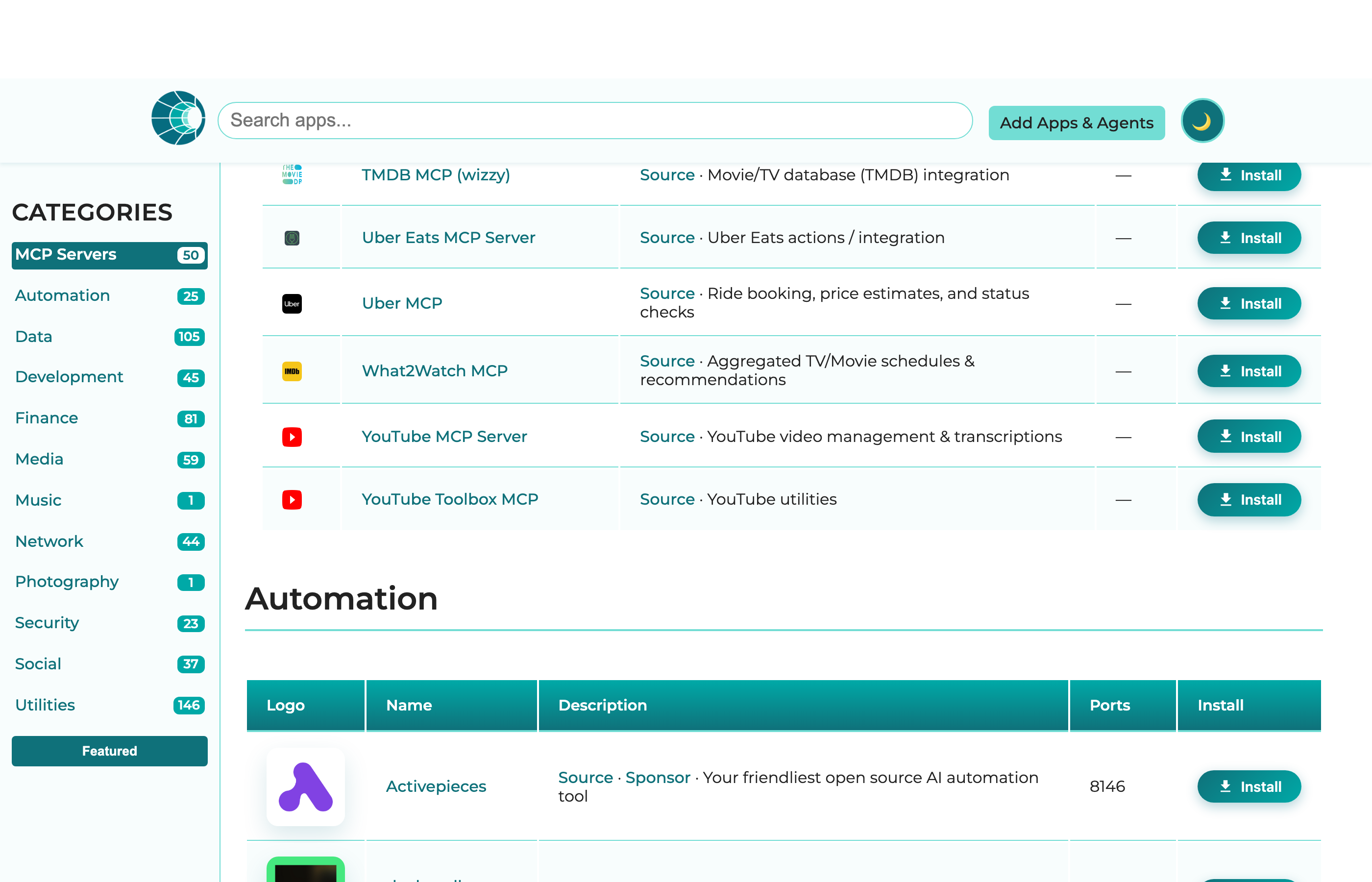Open Source link for YouTube MCP Server

click(x=667, y=437)
